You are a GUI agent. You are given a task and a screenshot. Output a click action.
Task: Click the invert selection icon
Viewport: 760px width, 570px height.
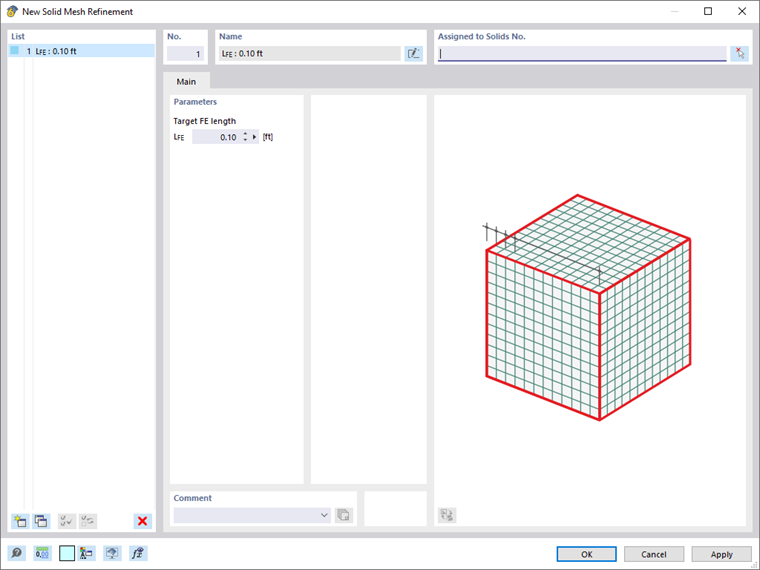coord(88,521)
